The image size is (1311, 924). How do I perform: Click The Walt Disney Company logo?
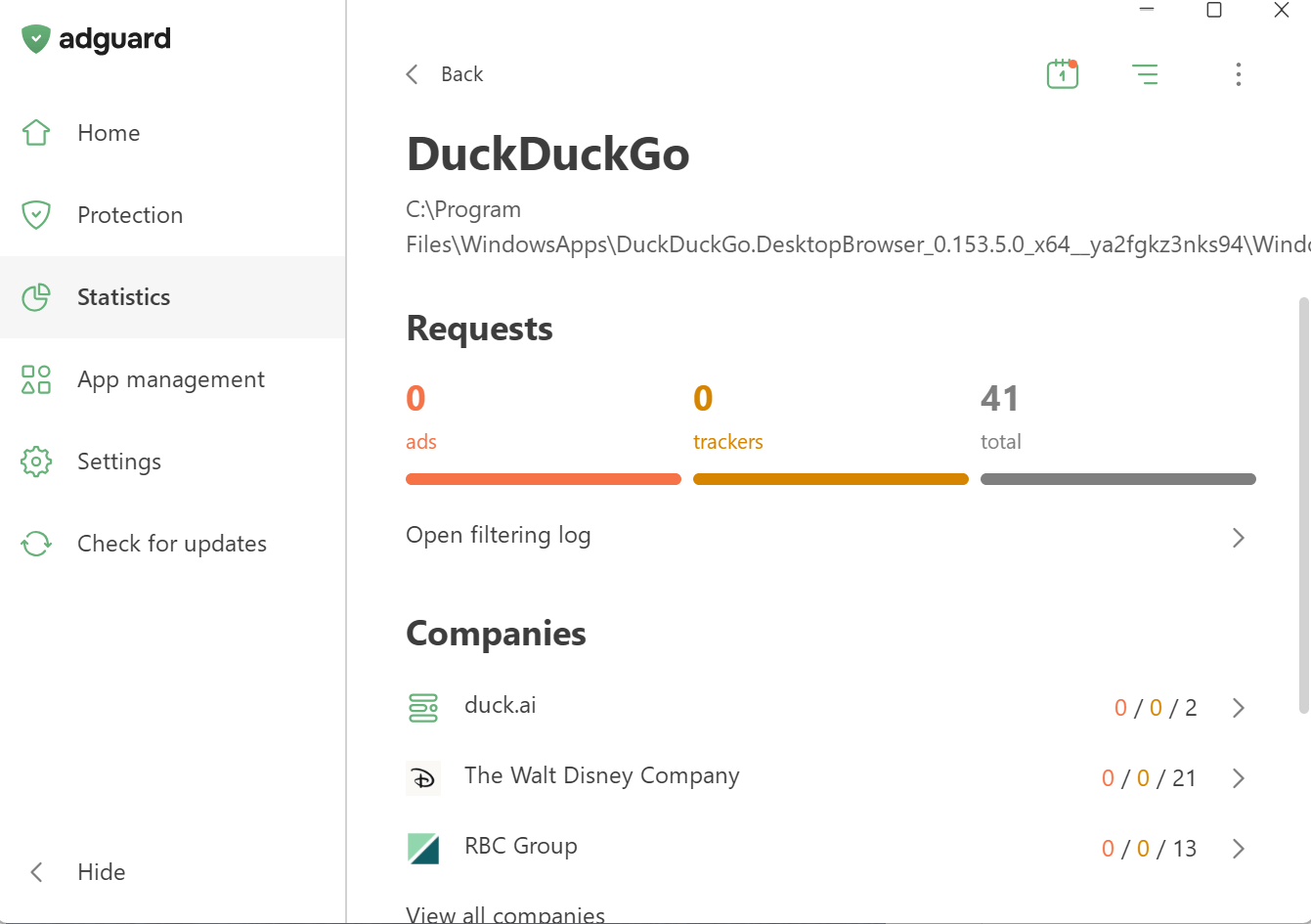coord(423,778)
